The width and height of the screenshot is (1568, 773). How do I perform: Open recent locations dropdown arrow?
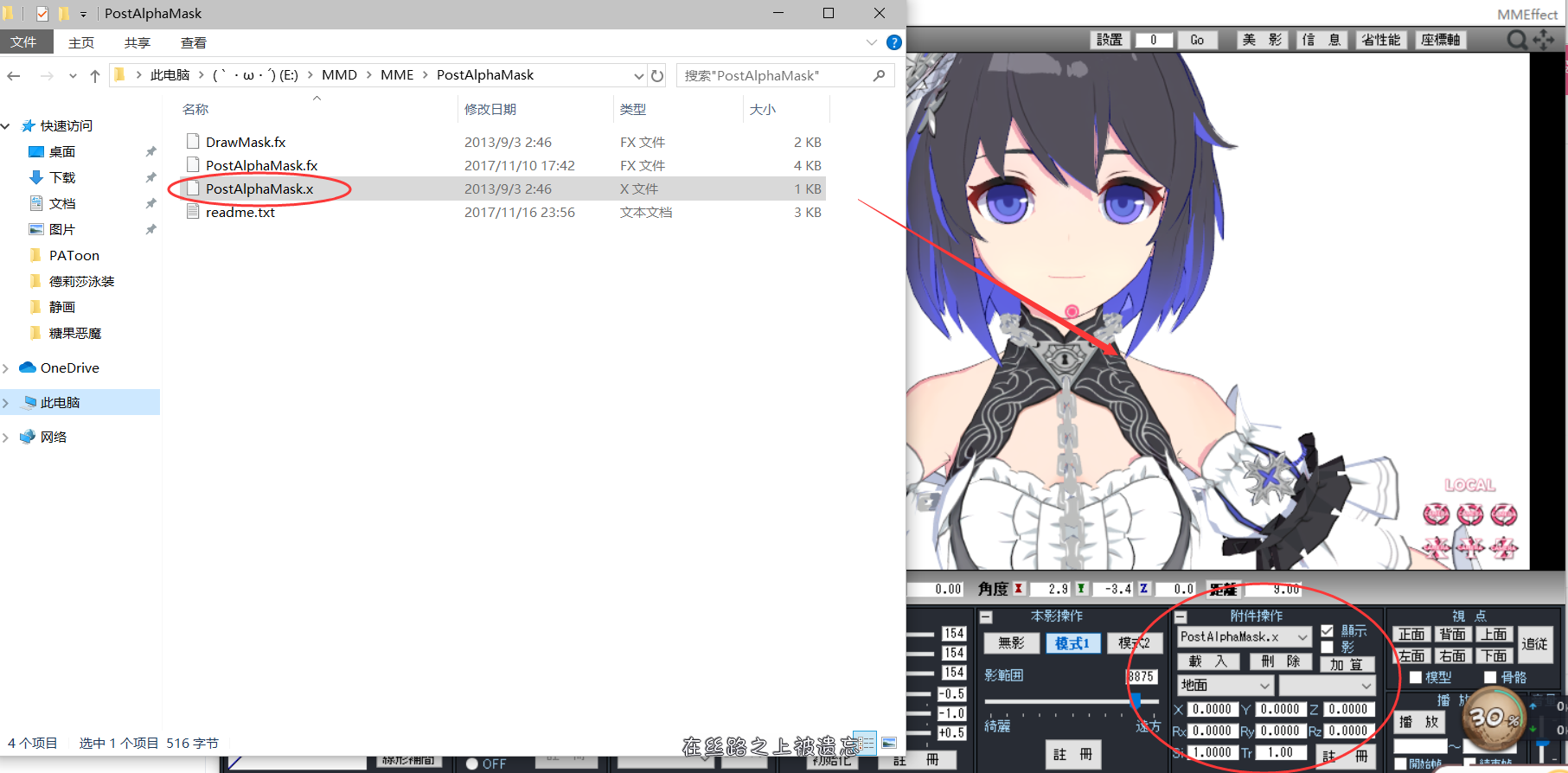[73, 76]
